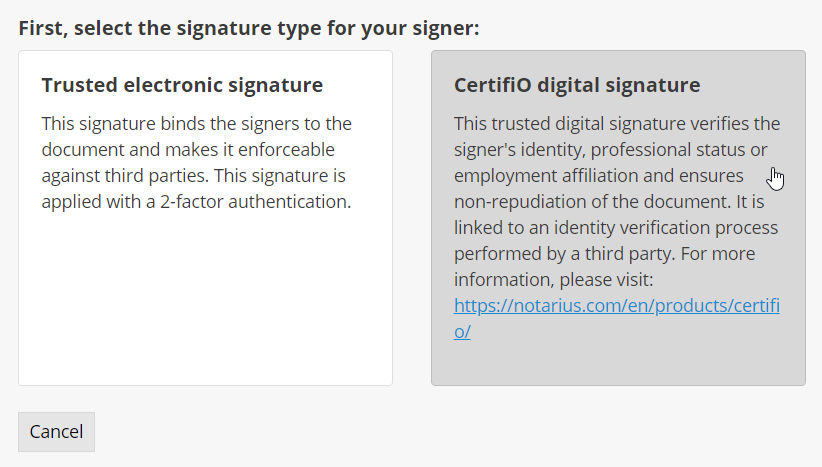The height and width of the screenshot is (467, 822).
Task: Click empty space inside Trusted electronic signature card
Action: pos(205,300)
